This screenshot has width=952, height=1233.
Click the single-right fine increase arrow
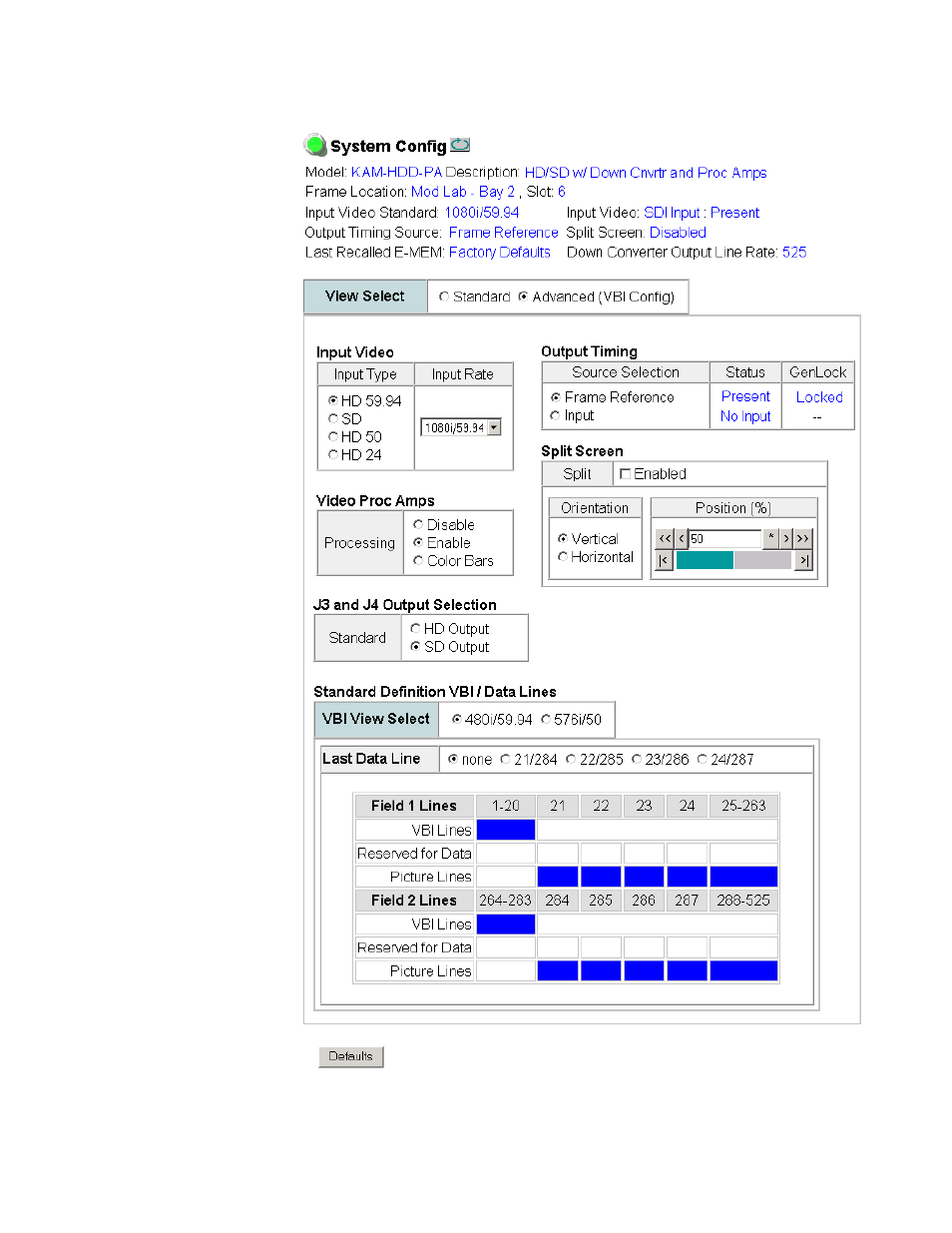pos(786,538)
